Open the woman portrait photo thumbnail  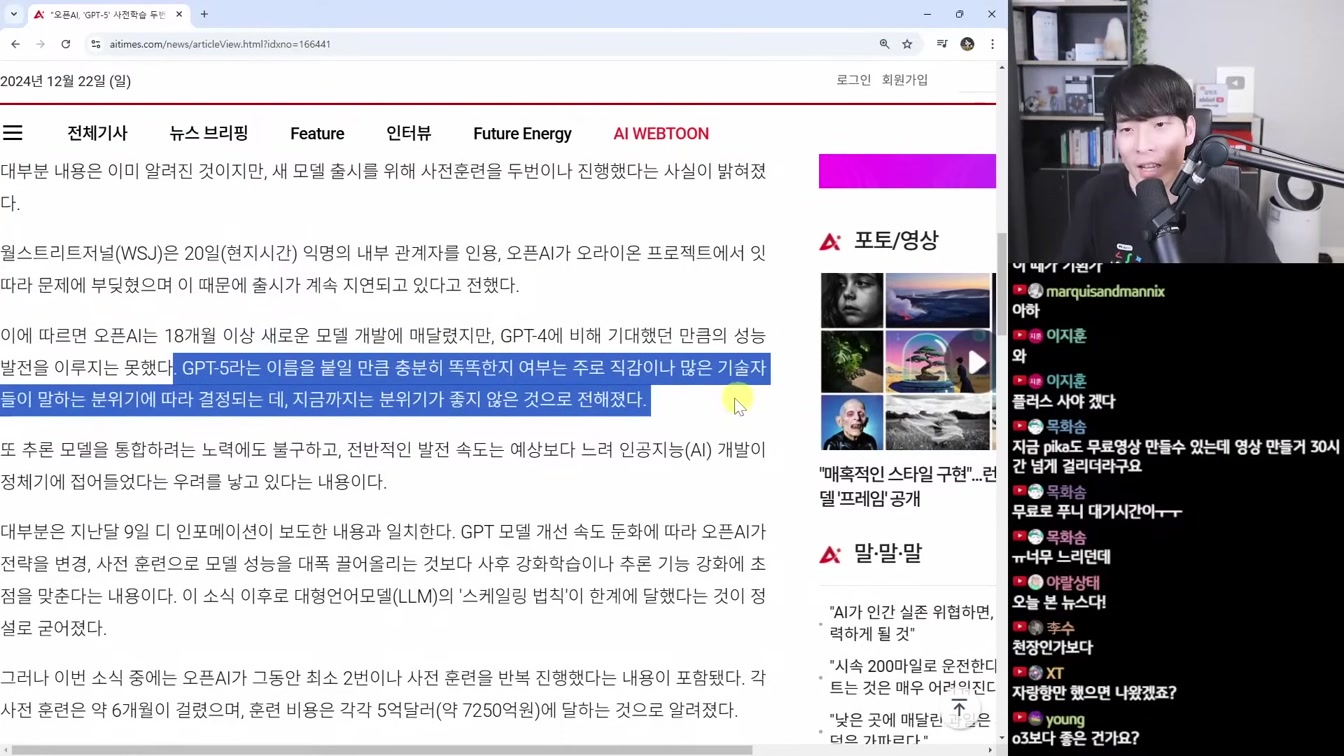pyautogui.click(x=852, y=300)
